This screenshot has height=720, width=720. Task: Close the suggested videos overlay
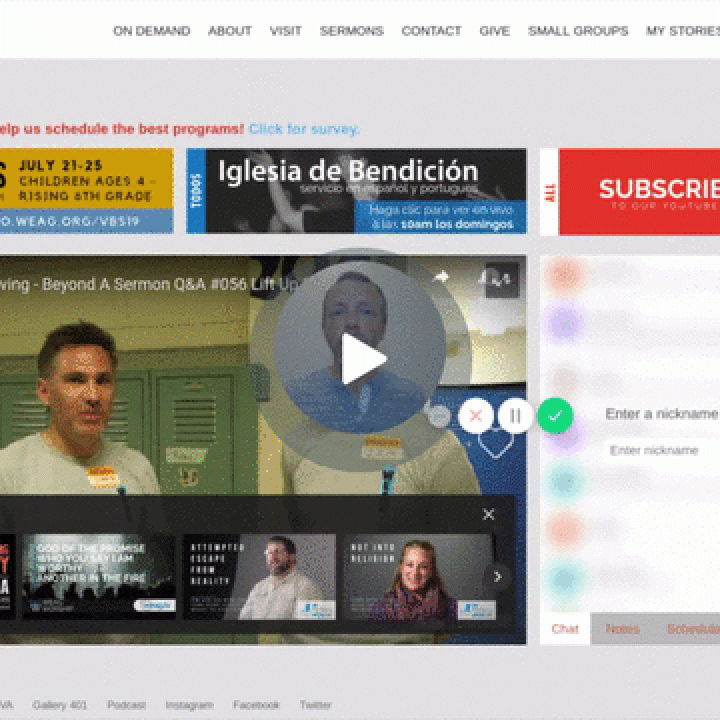[488, 514]
